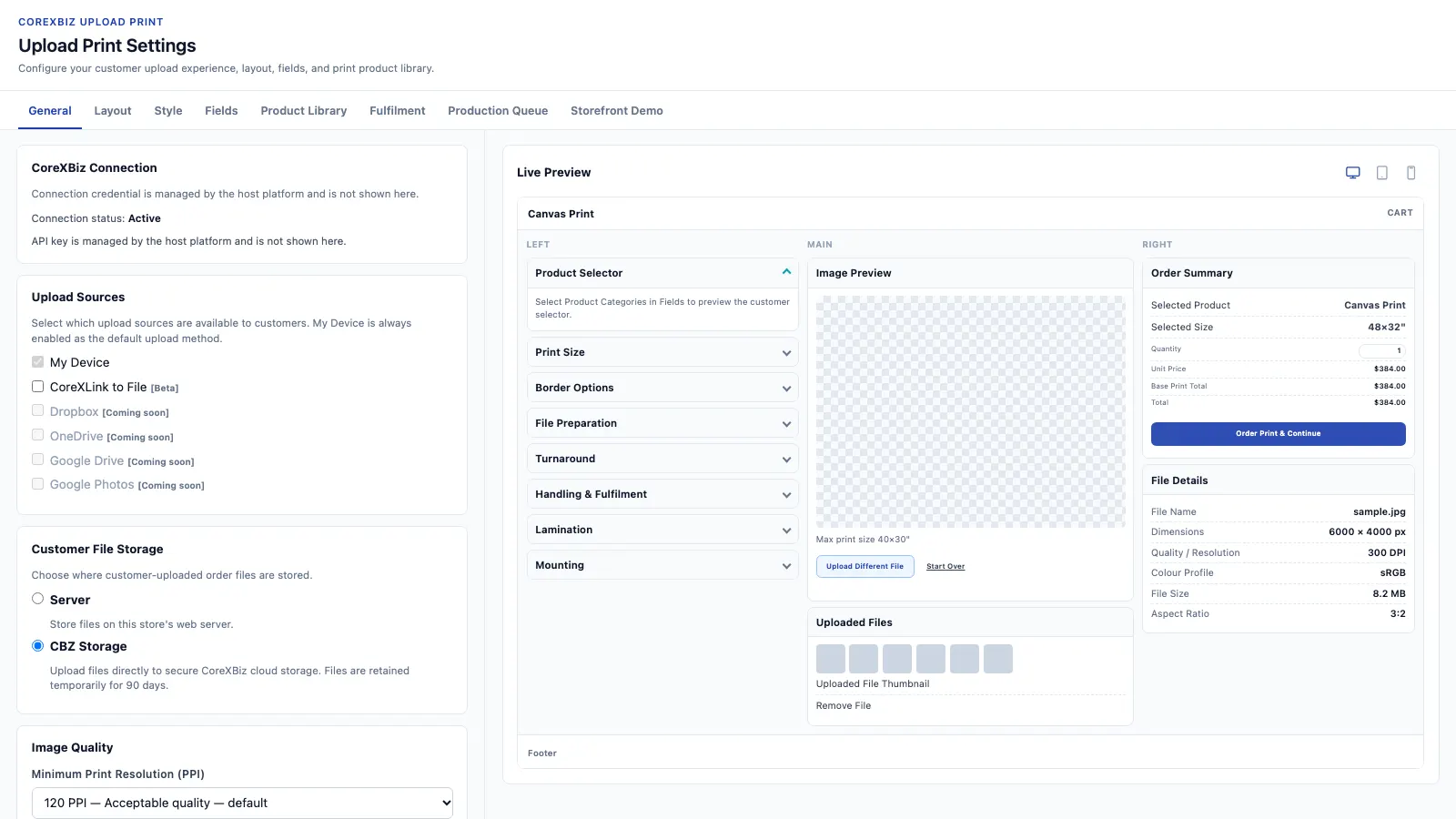
Task: Switch Live Preview to mobile view
Action: [x=1411, y=173]
